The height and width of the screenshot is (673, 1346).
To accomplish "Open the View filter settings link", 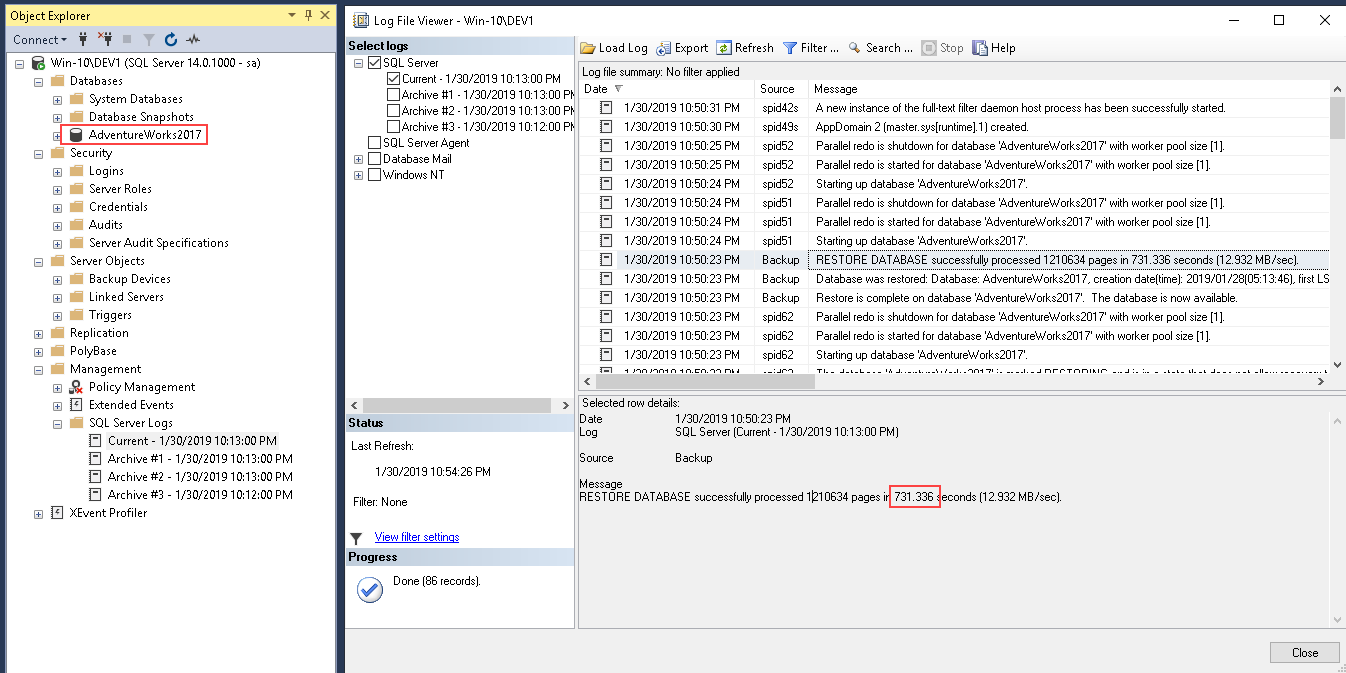I will (417, 537).
